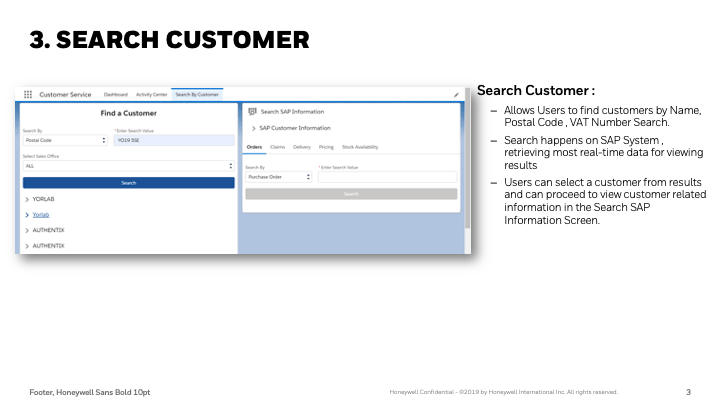Open the app launcher grid icon

(28, 94)
